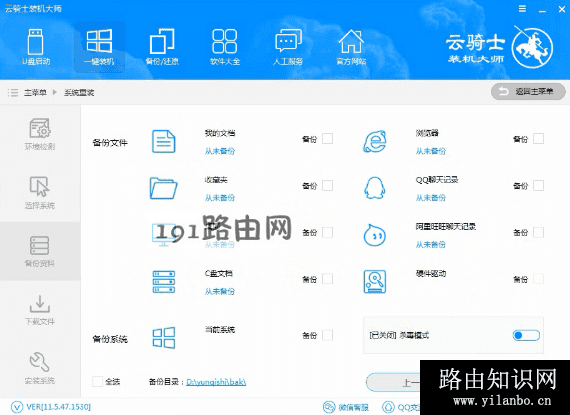Check the 备份 box for 当前系统
The image size is (570, 415).
click(x=328, y=335)
